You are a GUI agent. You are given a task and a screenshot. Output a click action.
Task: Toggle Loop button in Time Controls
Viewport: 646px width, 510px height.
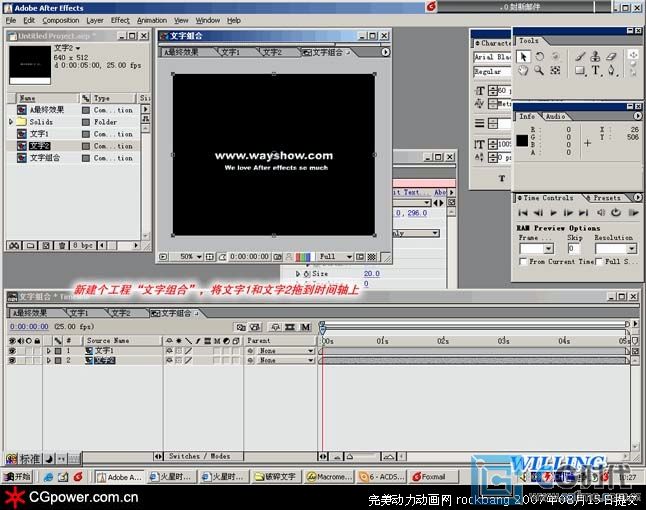616,213
